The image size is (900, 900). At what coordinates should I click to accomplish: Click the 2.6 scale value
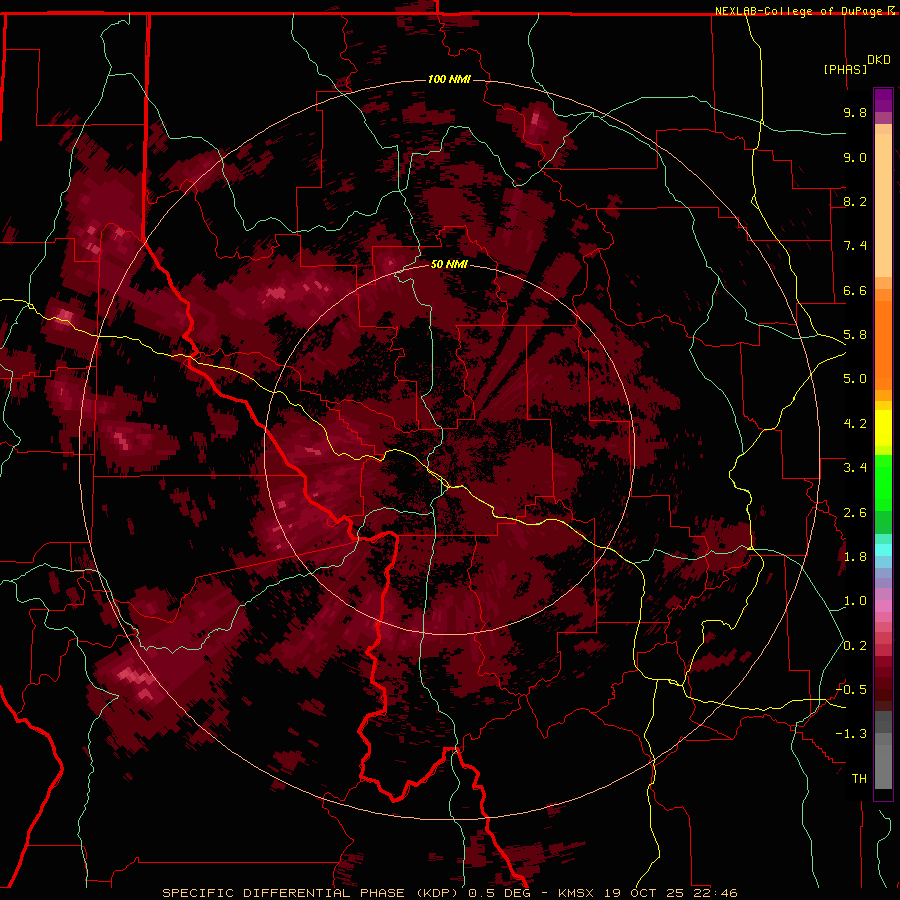point(855,513)
